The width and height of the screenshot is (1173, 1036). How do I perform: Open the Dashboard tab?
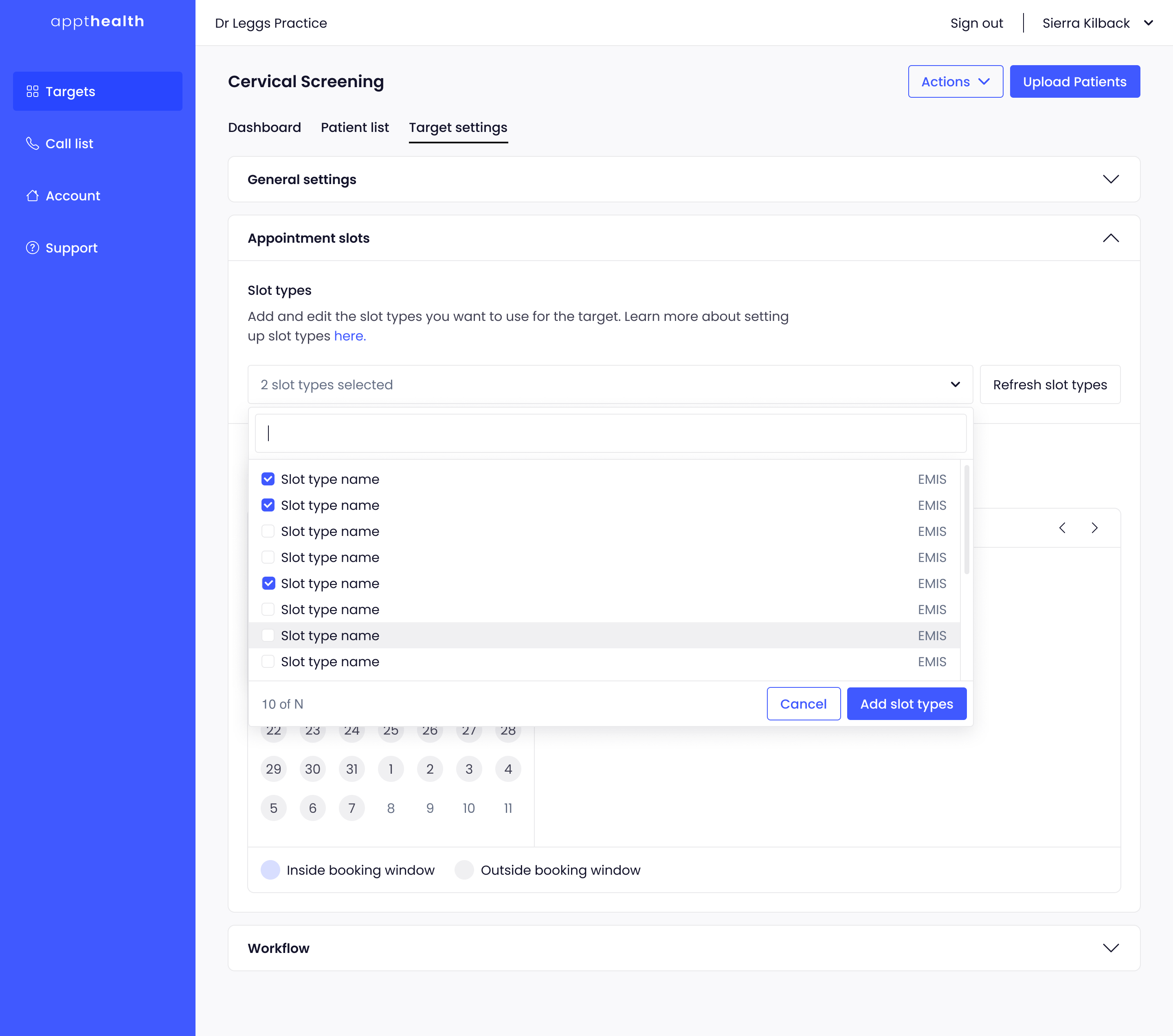click(265, 127)
